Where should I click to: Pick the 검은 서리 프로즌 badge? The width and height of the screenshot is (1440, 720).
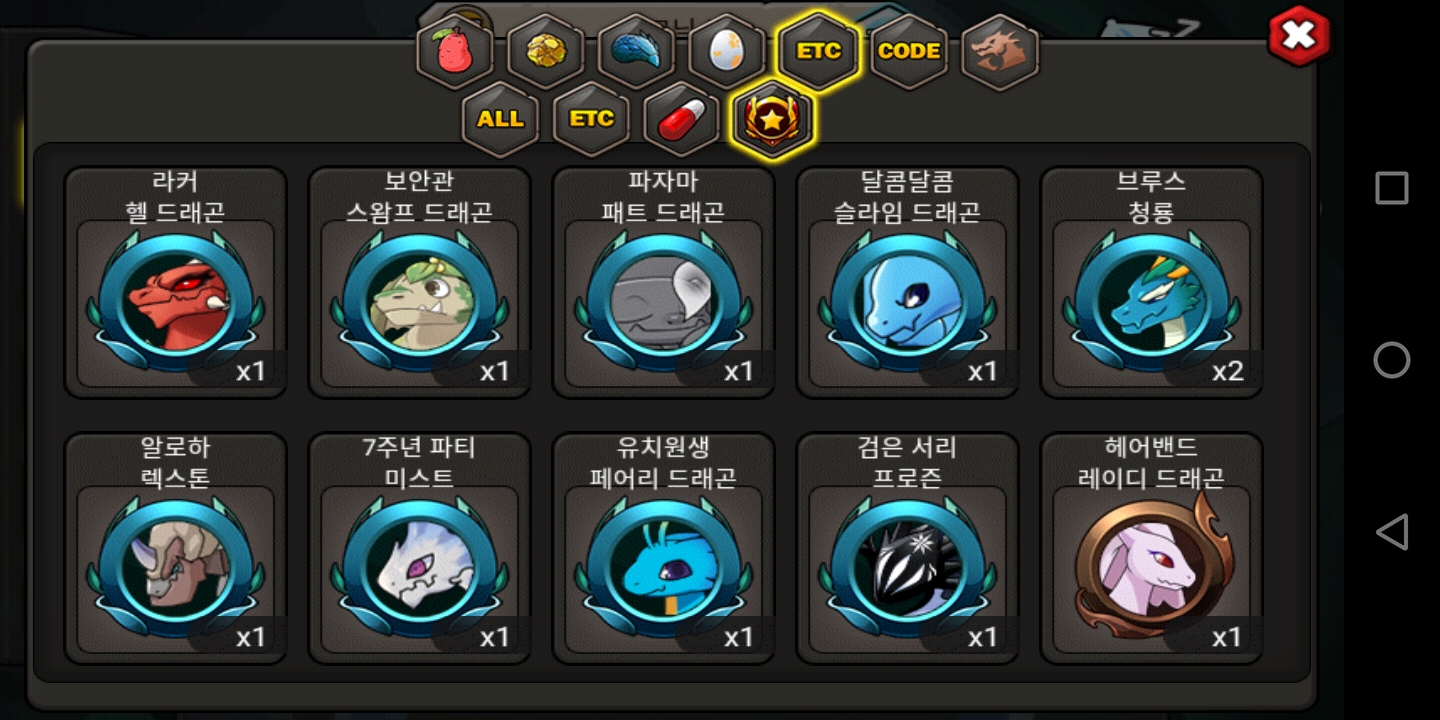pyautogui.click(x=908, y=548)
